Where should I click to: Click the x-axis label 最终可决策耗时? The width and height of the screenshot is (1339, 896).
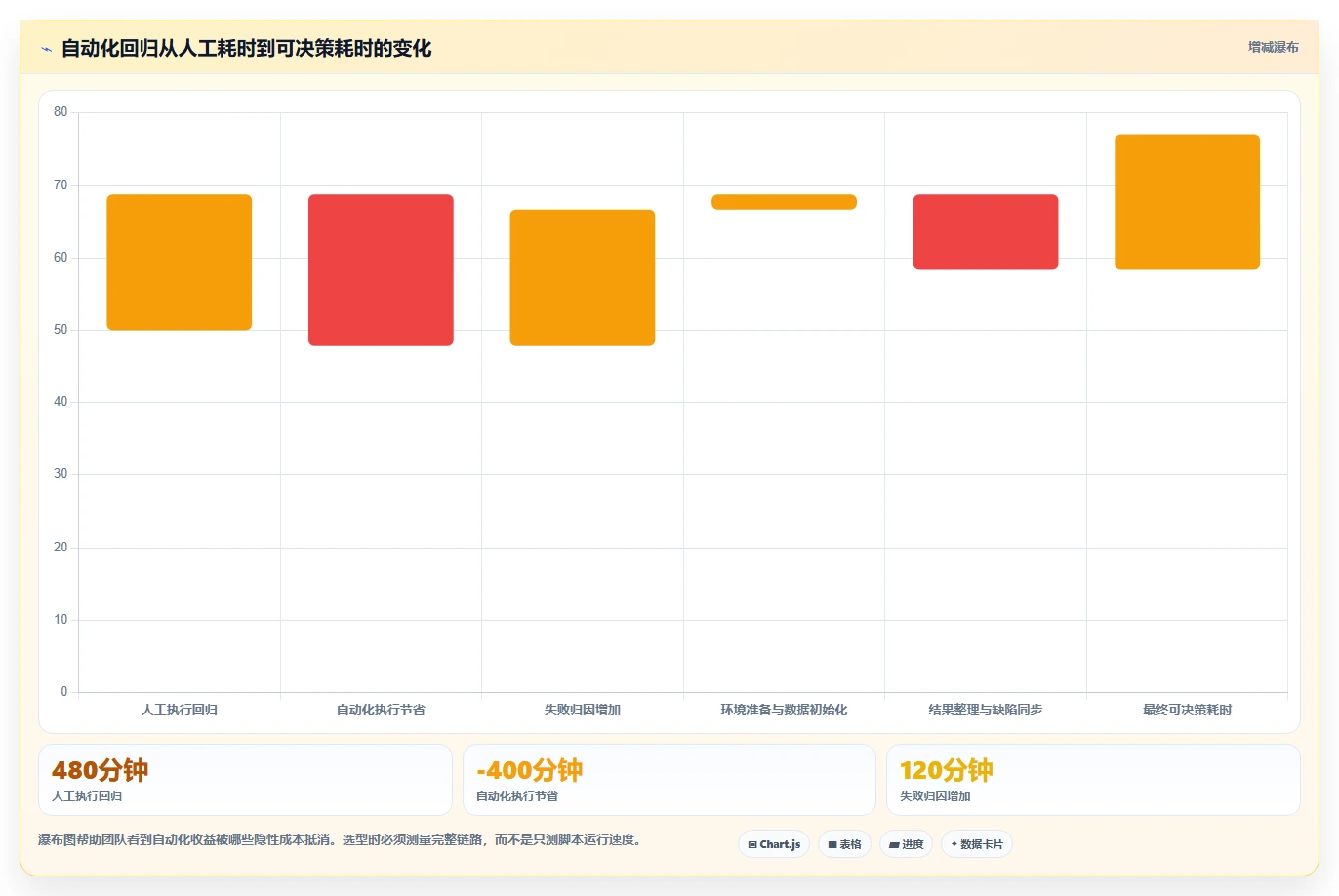(x=1187, y=710)
